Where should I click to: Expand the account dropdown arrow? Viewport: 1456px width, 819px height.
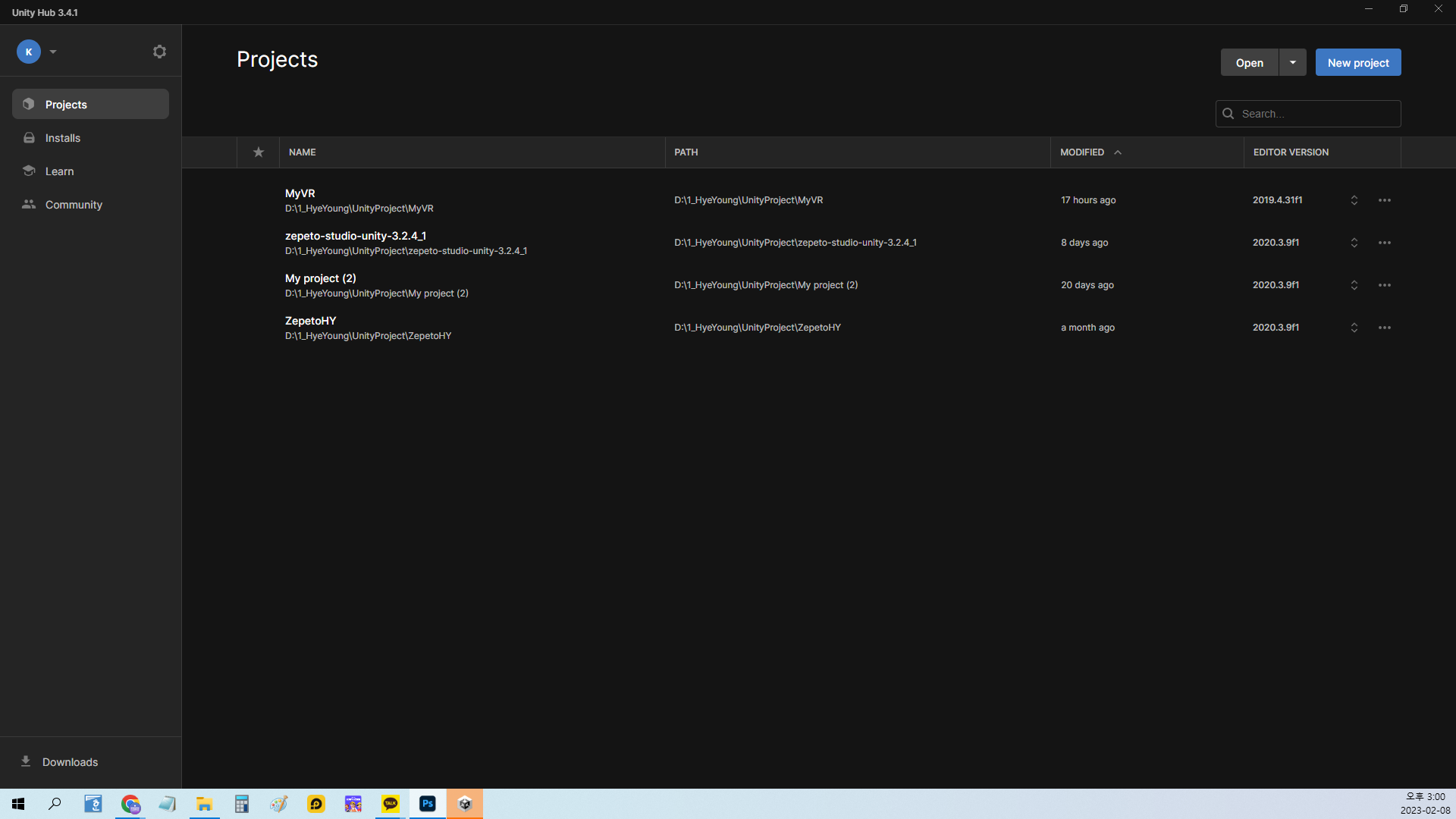(53, 52)
